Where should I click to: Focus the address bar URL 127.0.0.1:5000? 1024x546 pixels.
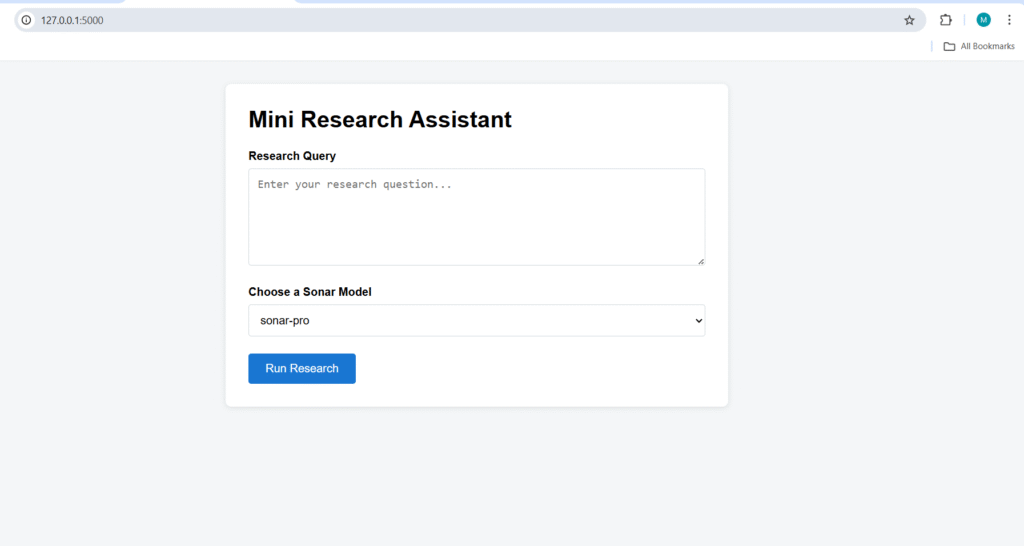point(72,20)
